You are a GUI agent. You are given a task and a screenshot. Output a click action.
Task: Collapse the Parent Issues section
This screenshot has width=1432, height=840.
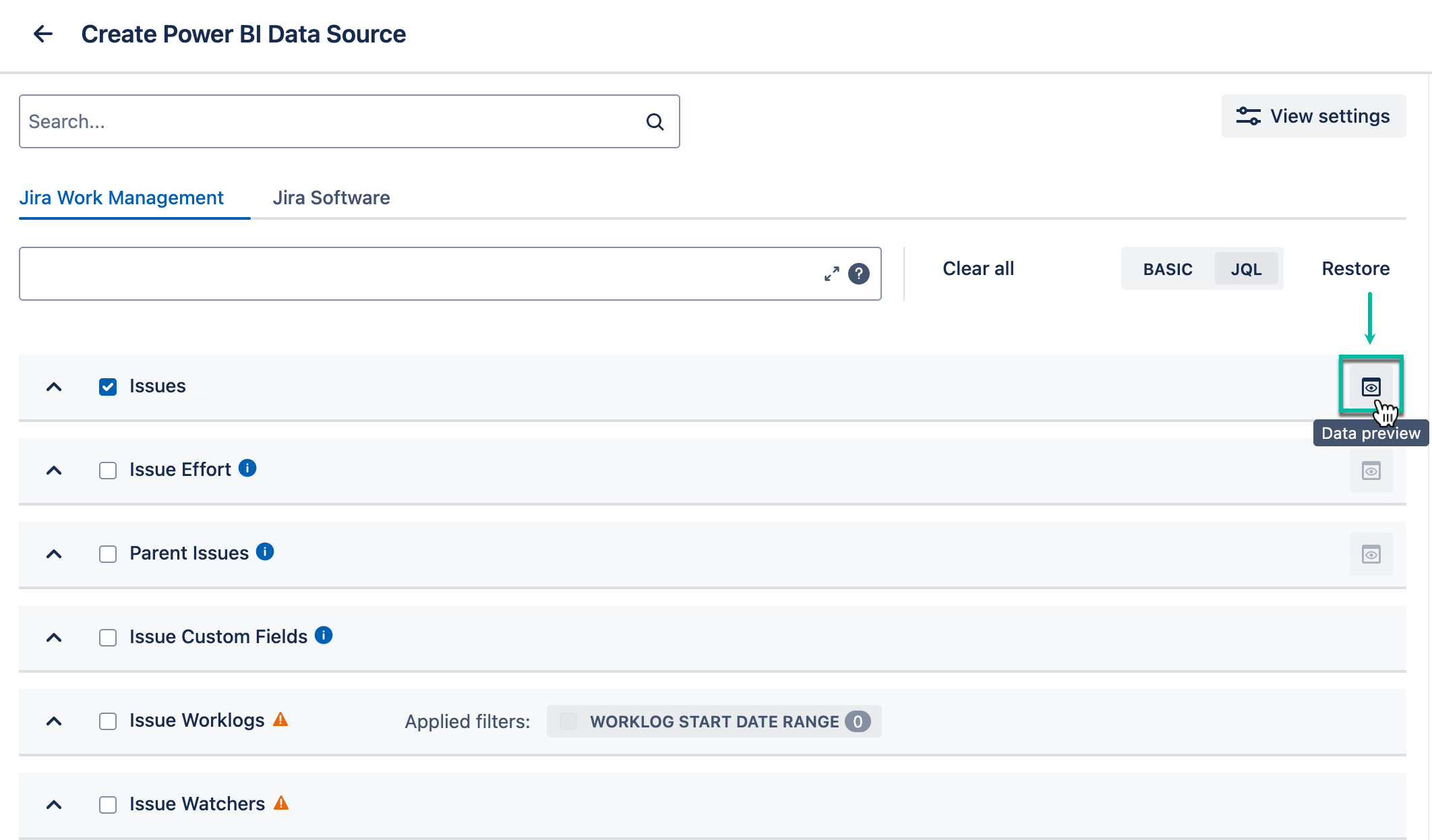point(54,553)
